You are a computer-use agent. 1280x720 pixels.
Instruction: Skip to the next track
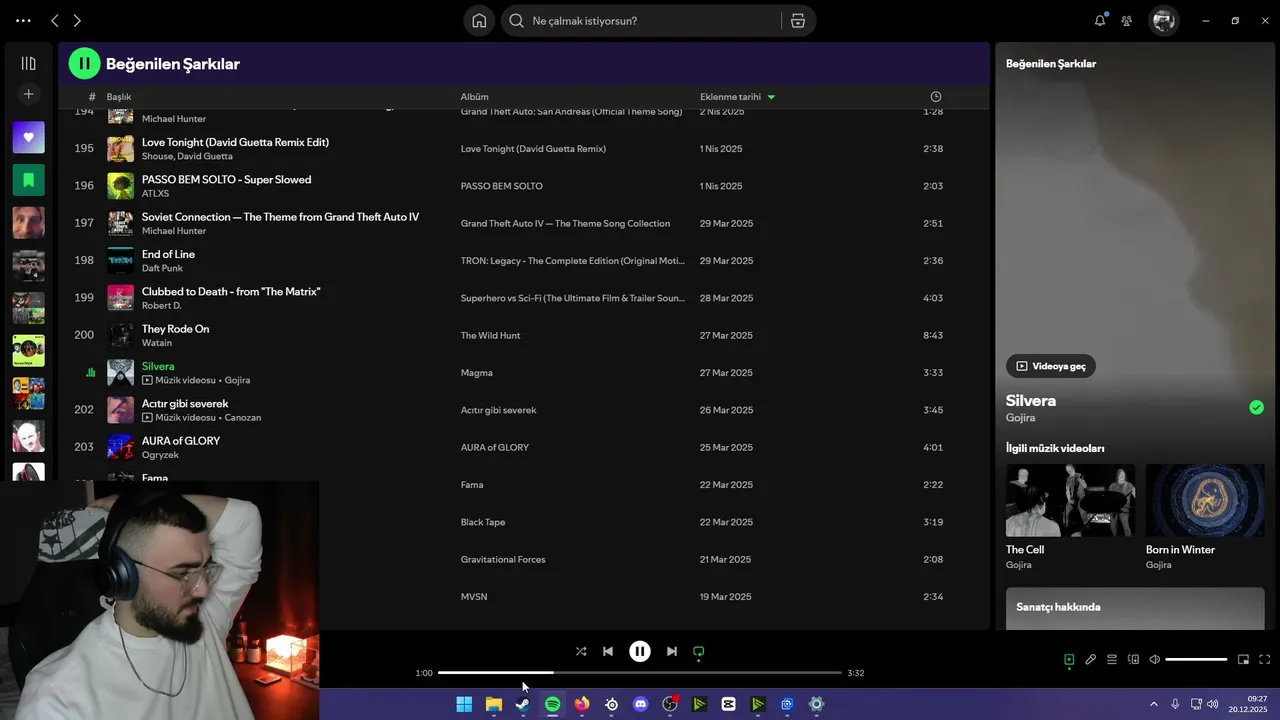(x=672, y=651)
